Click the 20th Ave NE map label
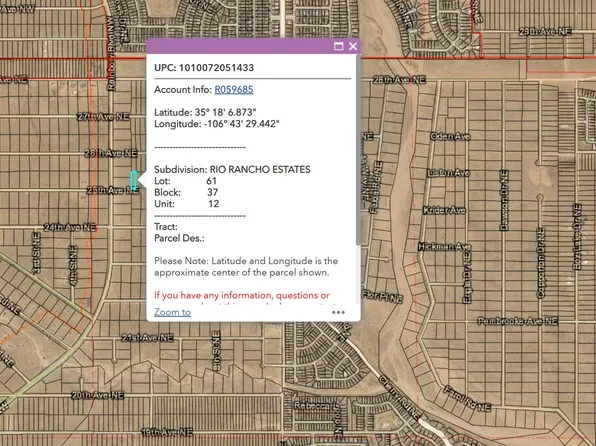Screen dimensions: 596x446 pos(98,395)
